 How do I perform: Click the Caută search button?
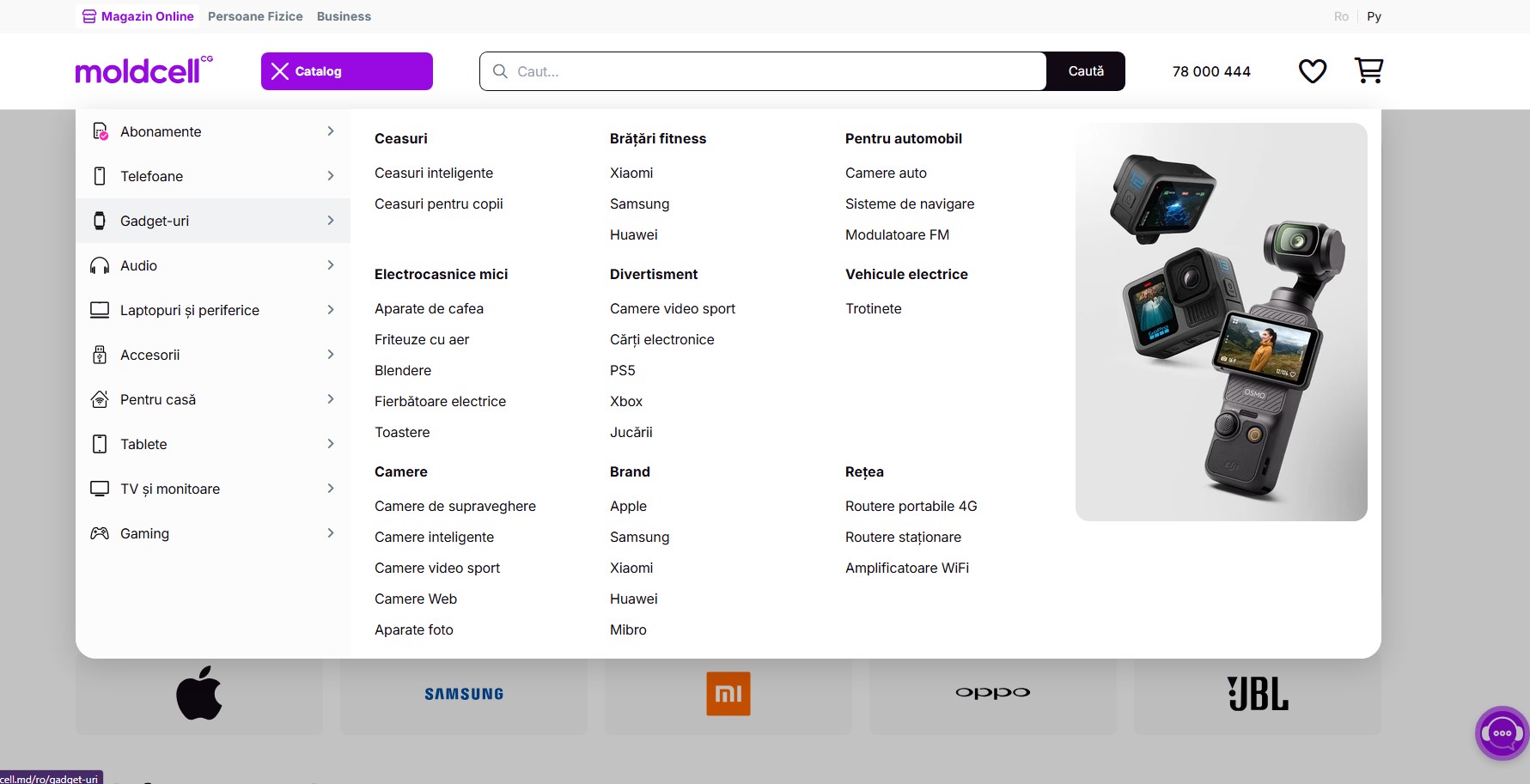(1086, 71)
